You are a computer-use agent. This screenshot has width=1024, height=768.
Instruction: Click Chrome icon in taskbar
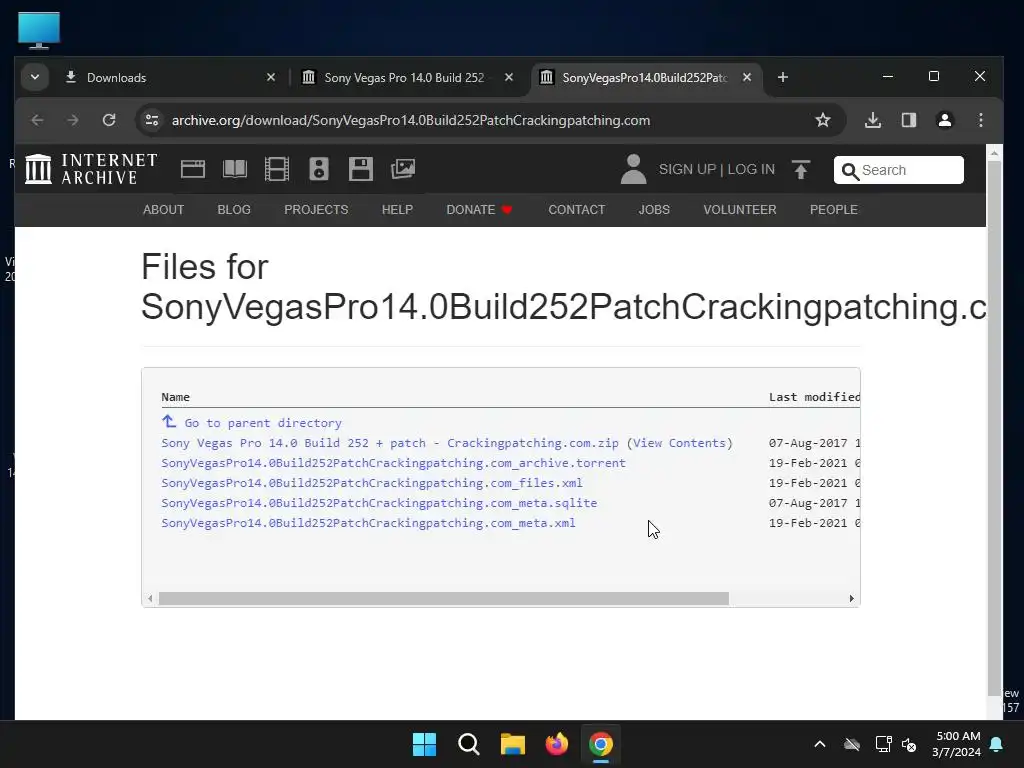click(601, 744)
